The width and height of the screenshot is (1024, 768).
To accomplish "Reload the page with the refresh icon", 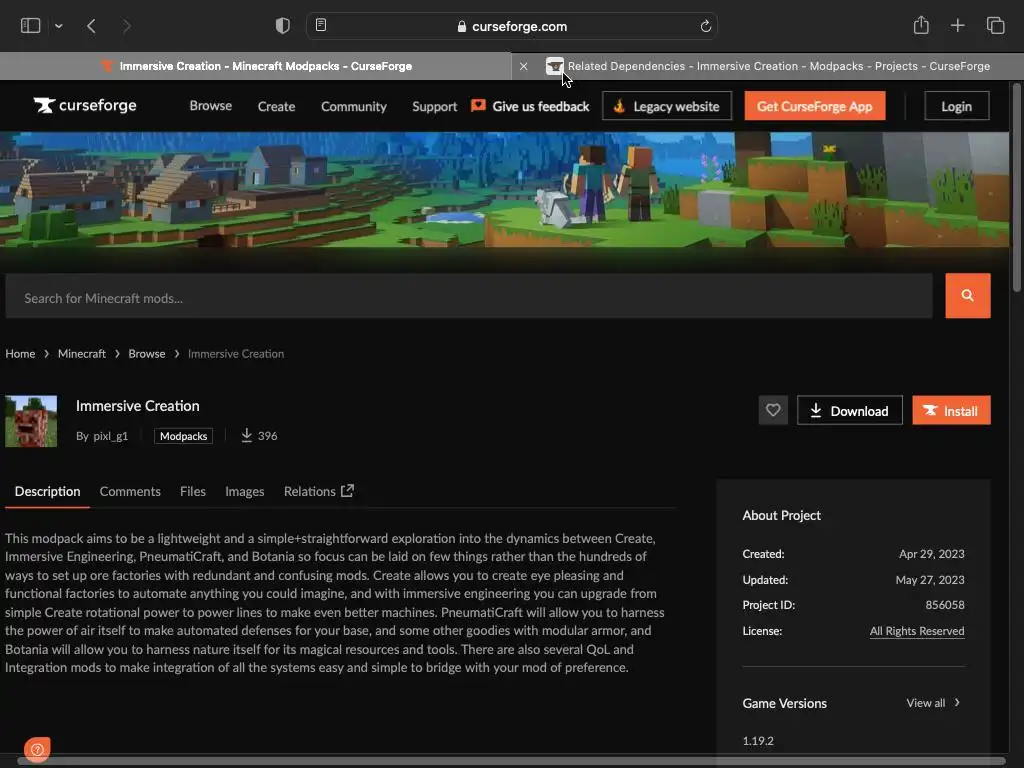I will pos(705,26).
